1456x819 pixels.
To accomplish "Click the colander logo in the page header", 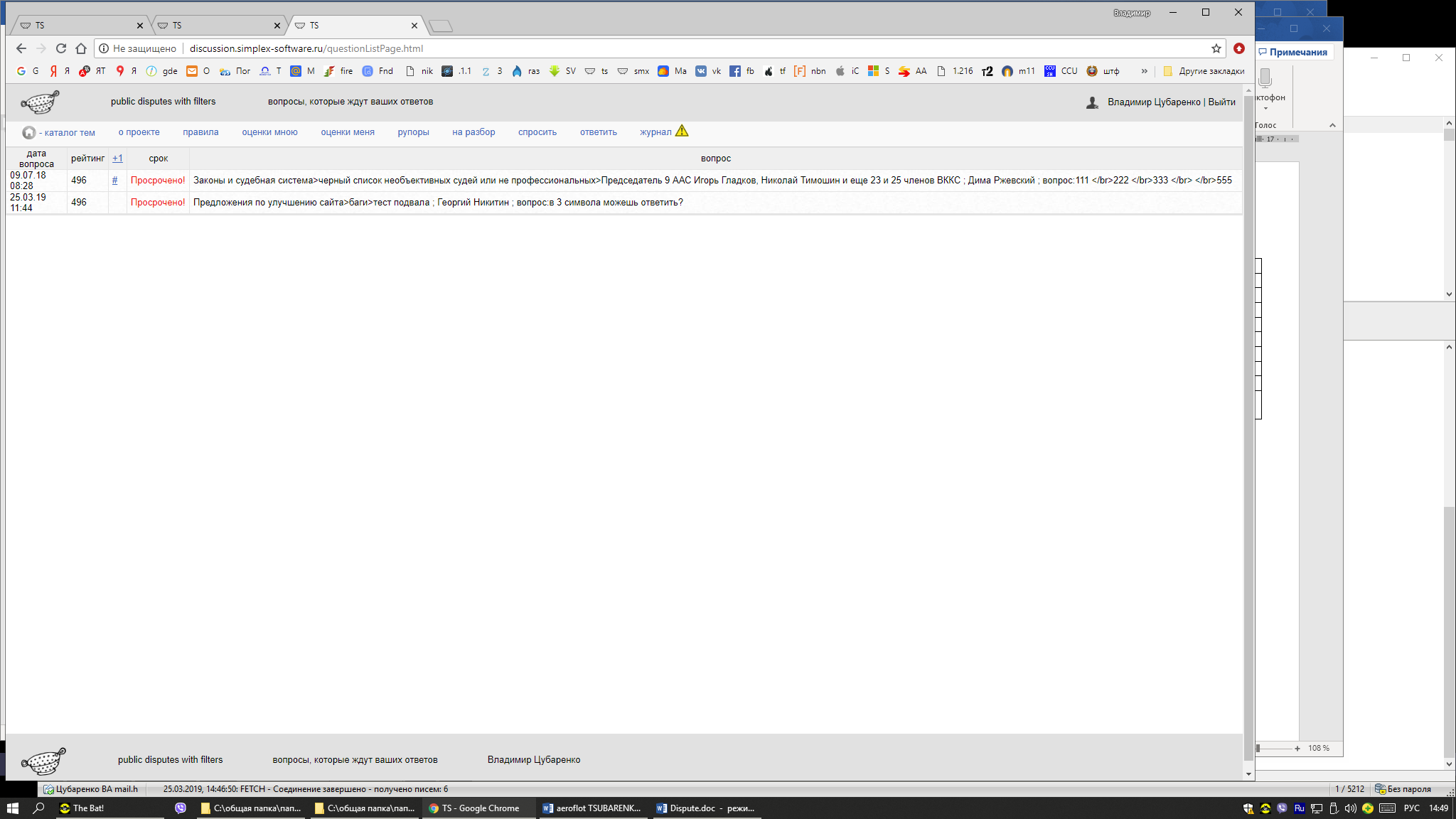I will [41, 102].
